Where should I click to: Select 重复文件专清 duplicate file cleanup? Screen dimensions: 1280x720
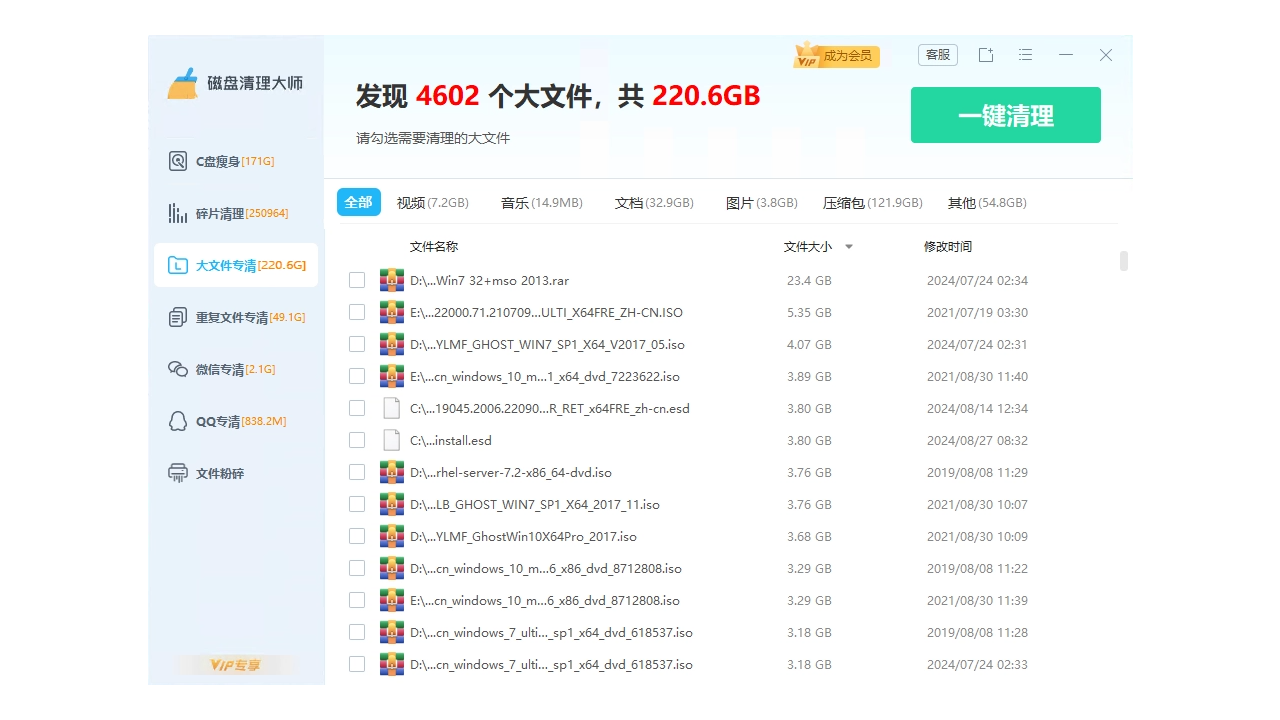pos(236,317)
